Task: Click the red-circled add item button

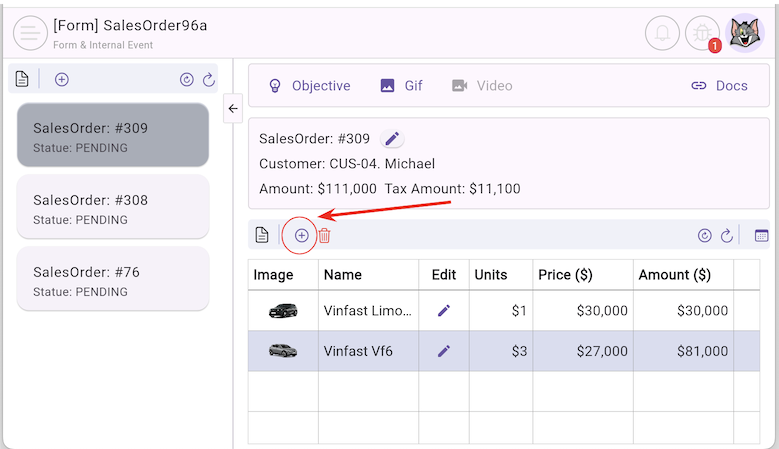Action: 301,236
